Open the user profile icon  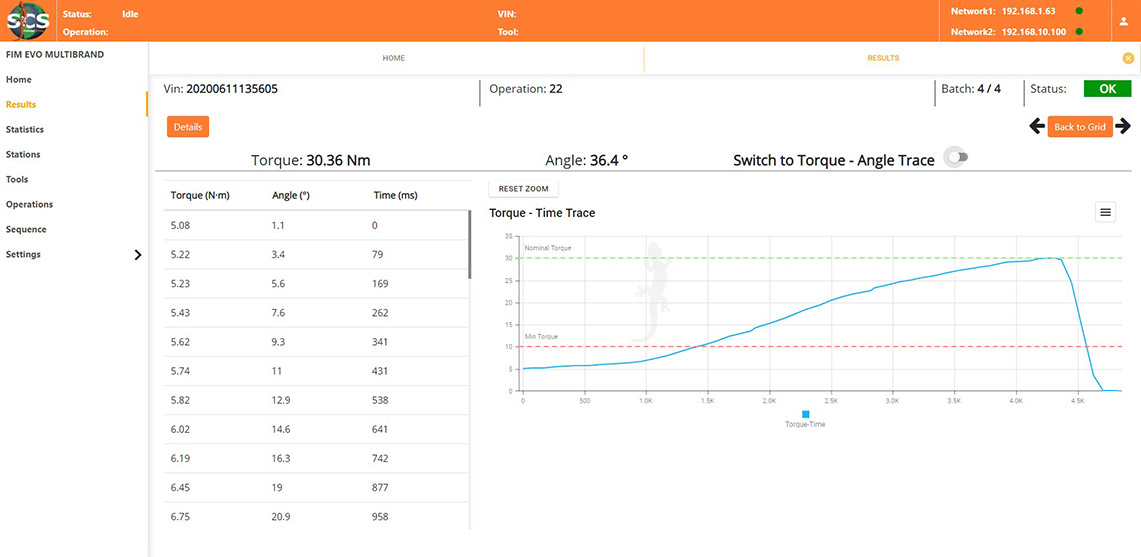[1123, 21]
